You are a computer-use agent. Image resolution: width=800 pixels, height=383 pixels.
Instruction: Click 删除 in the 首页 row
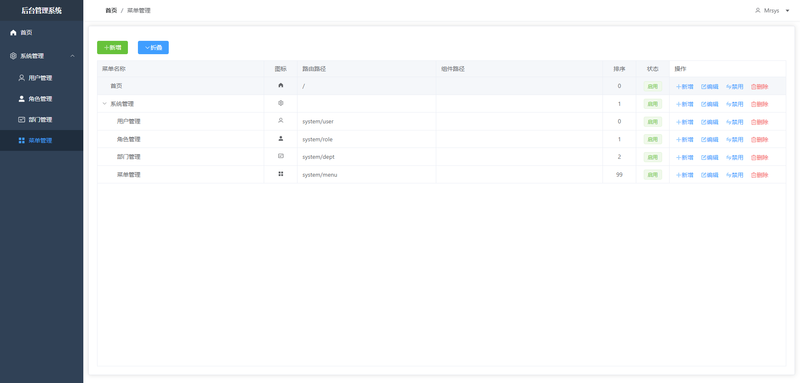(x=760, y=87)
